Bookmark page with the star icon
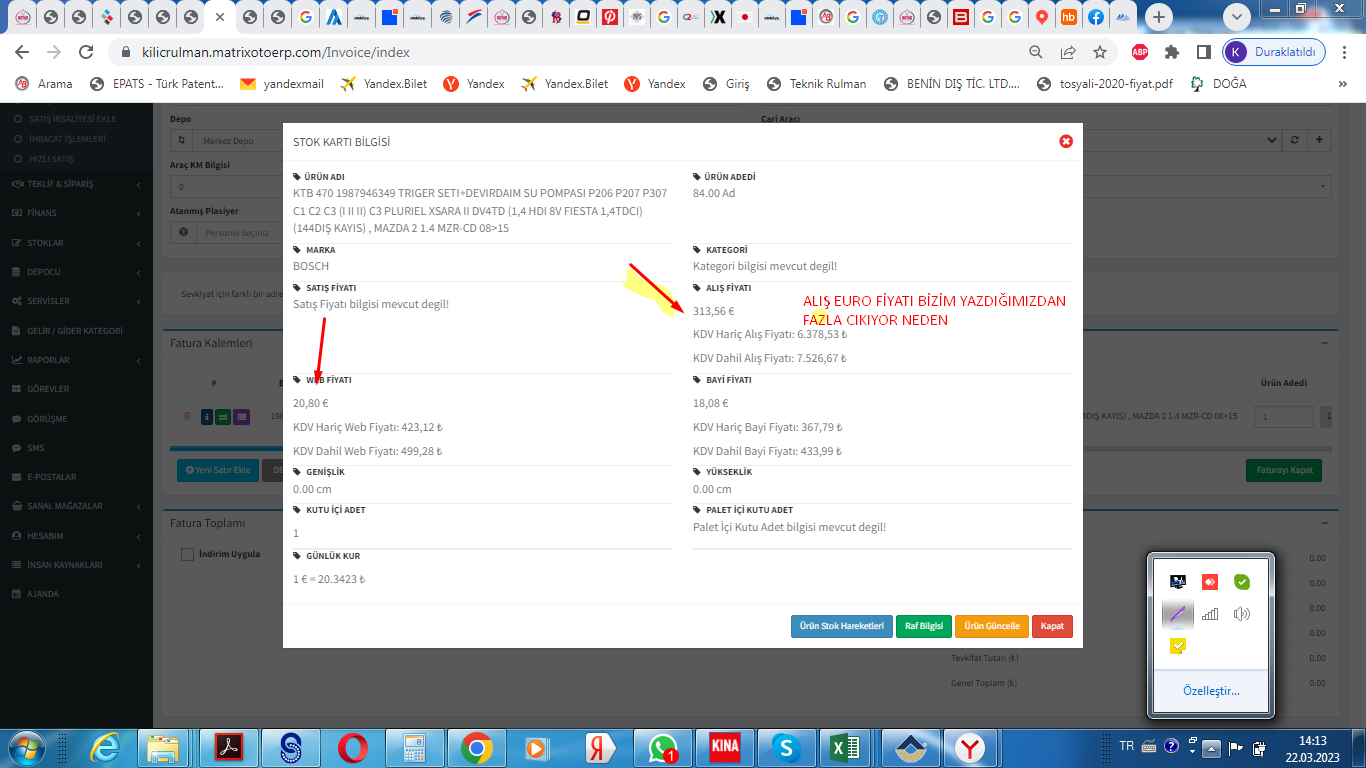Screen dimensions: 1366x768 pyautogui.click(x=1100, y=52)
